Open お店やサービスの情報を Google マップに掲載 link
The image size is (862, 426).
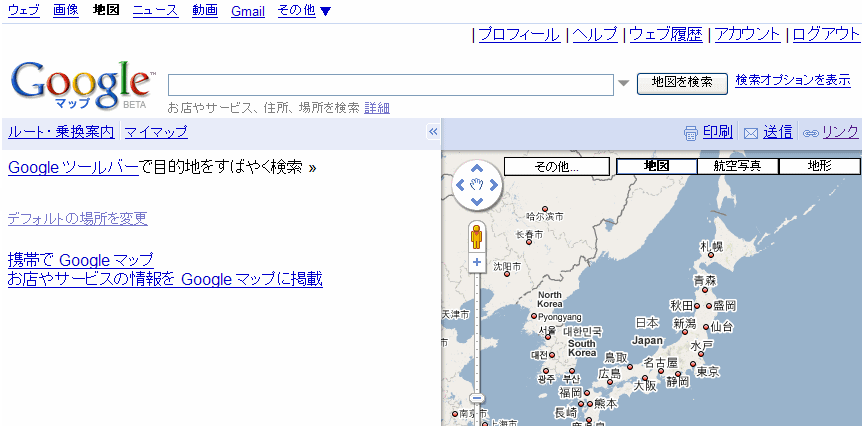click(165, 279)
